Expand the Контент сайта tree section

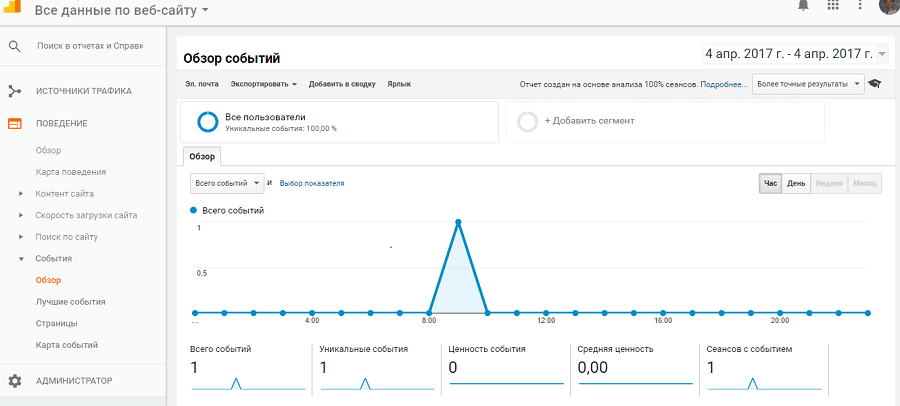21,194
